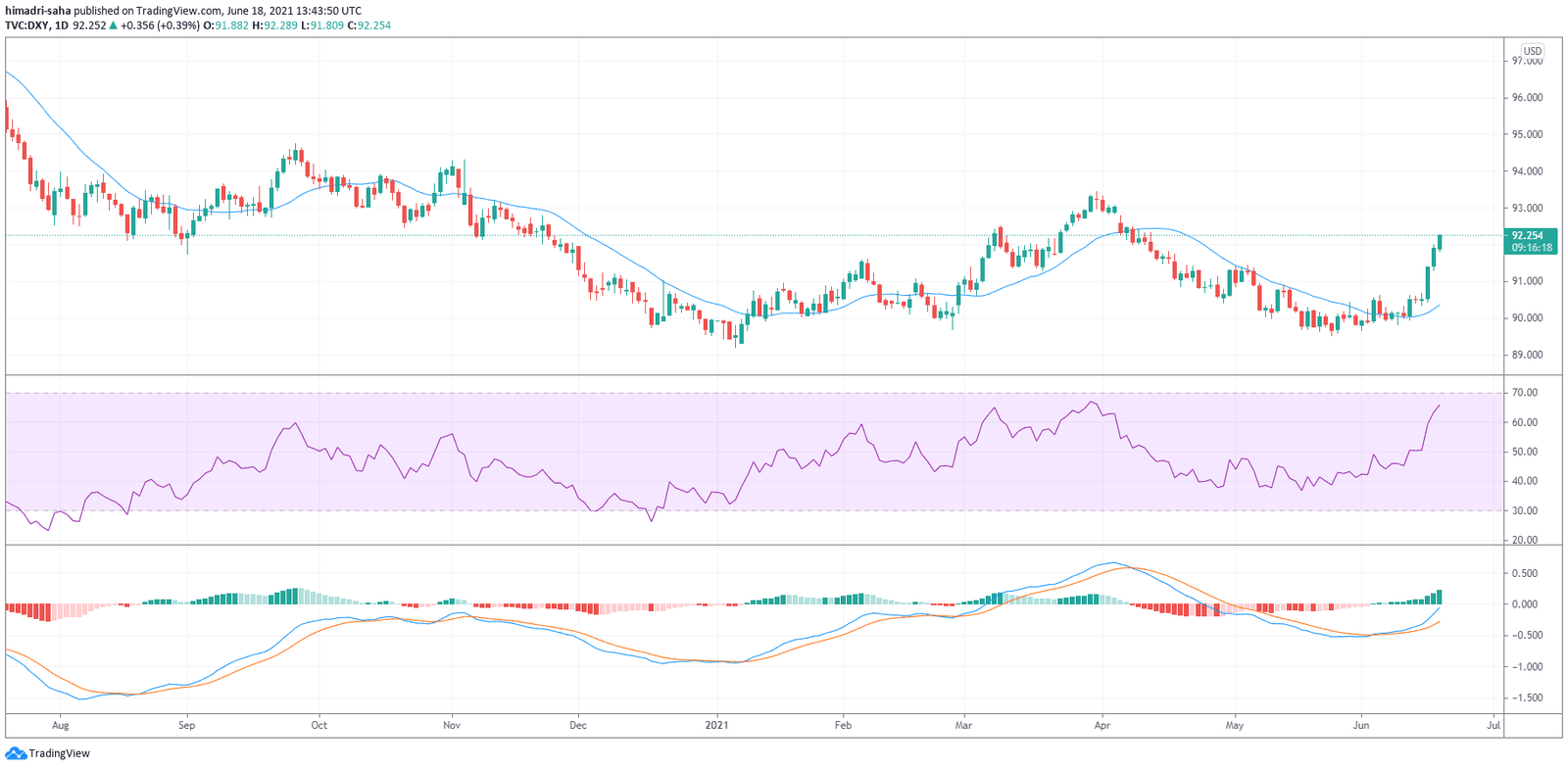1568x769 pixels.
Task: Open the himadri-saha author name
Action: (x=38, y=11)
